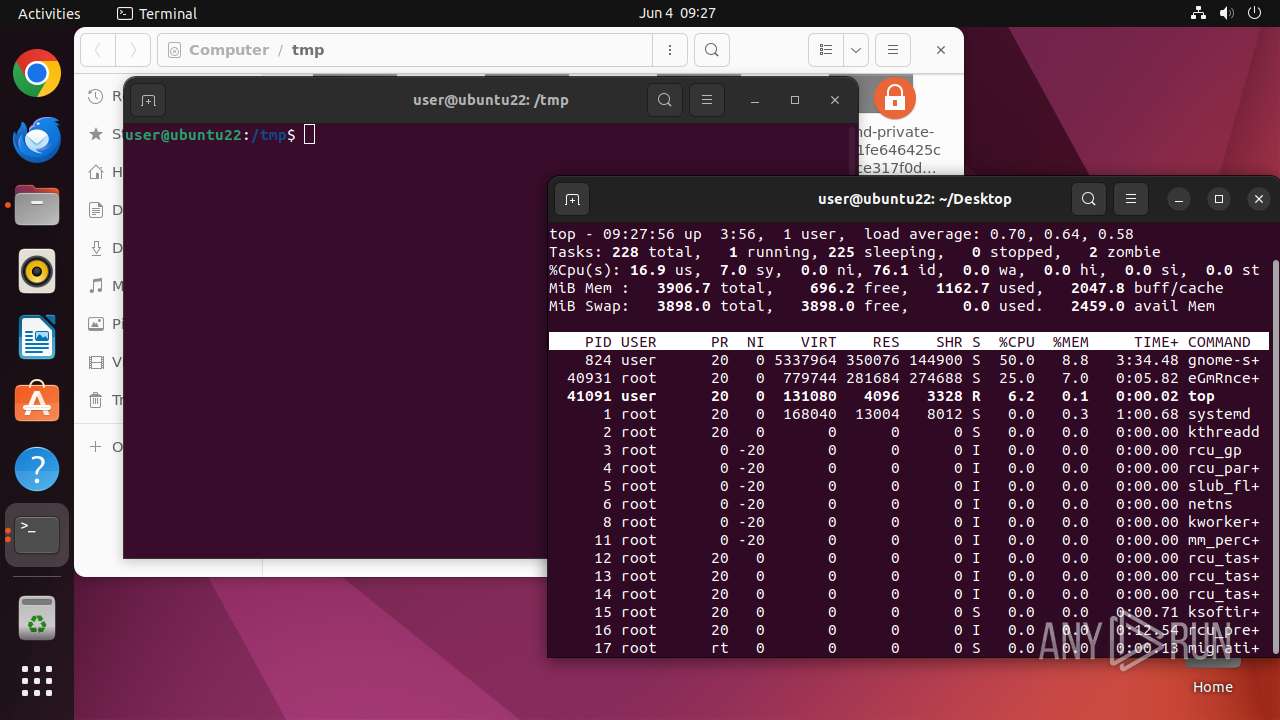Click the PID column header in top
1280x720 pixels.
598,342
